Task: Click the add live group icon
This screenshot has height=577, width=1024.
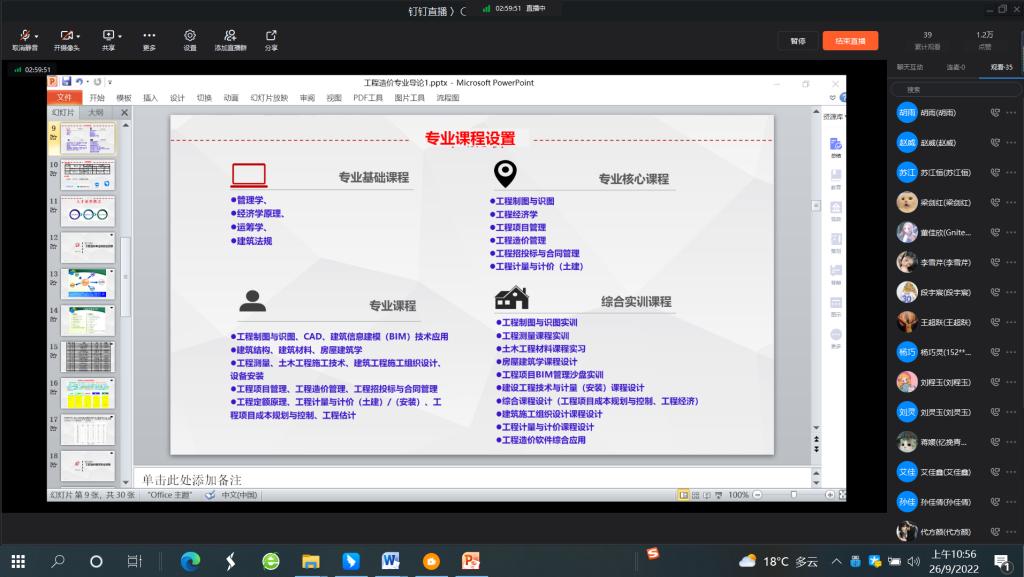Action: pyautogui.click(x=231, y=37)
